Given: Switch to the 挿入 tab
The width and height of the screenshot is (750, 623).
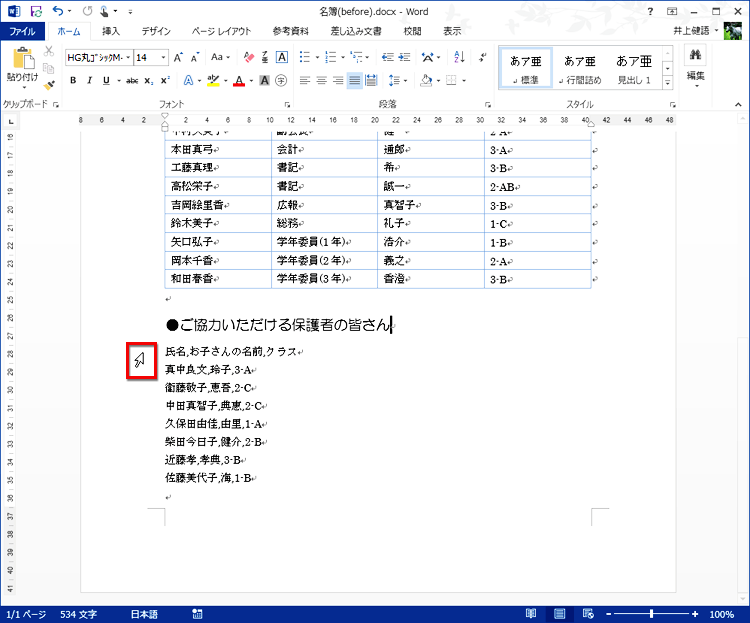Looking at the screenshot, I should (111, 31).
